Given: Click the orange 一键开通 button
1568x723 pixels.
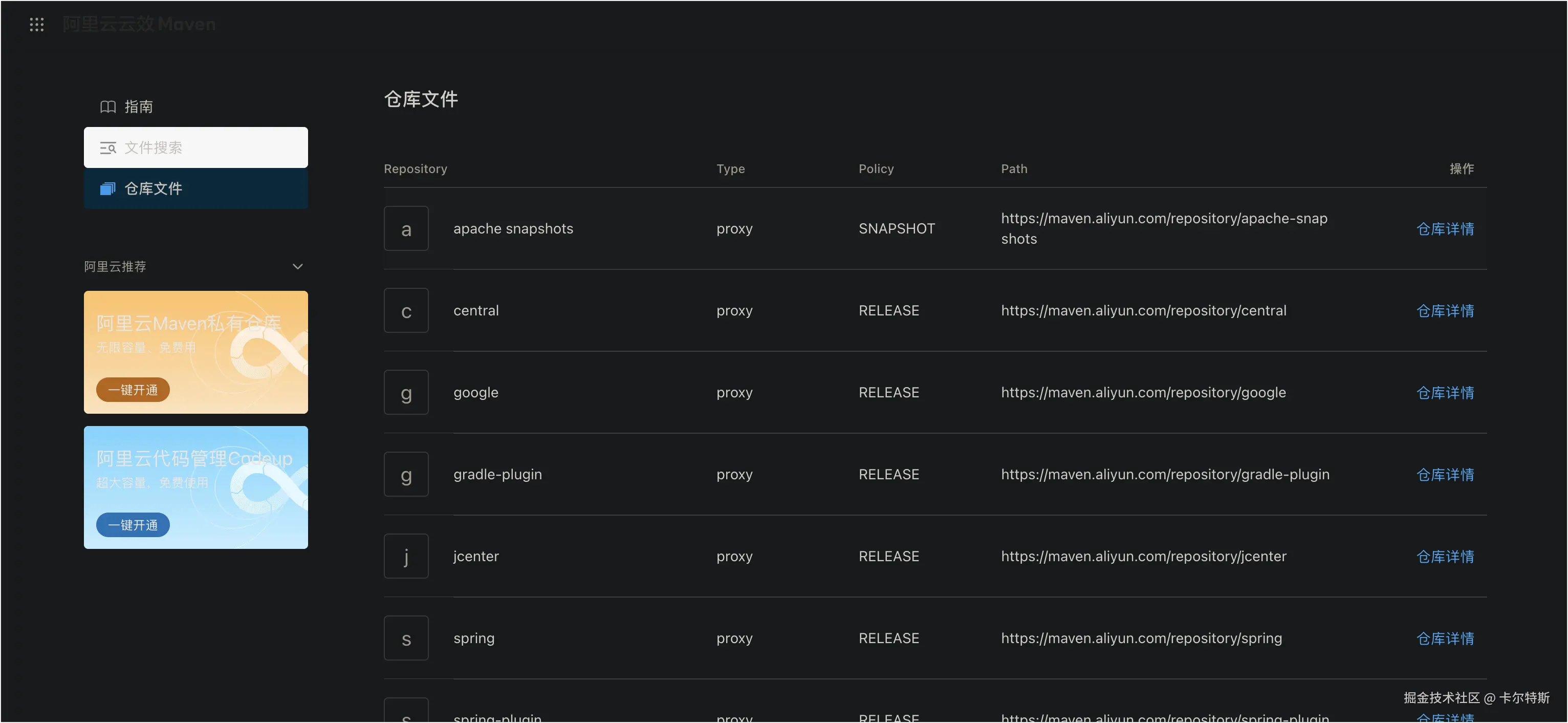Looking at the screenshot, I should (x=133, y=390).
